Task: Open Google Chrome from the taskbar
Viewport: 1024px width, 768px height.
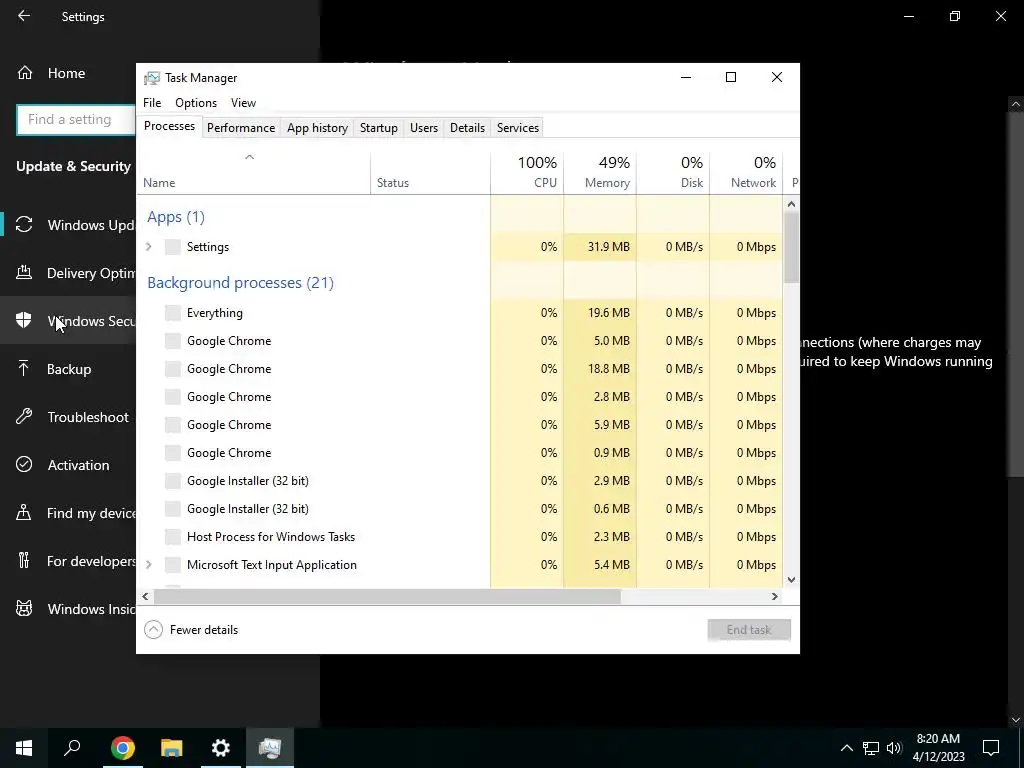Action: tap(123, 748)
